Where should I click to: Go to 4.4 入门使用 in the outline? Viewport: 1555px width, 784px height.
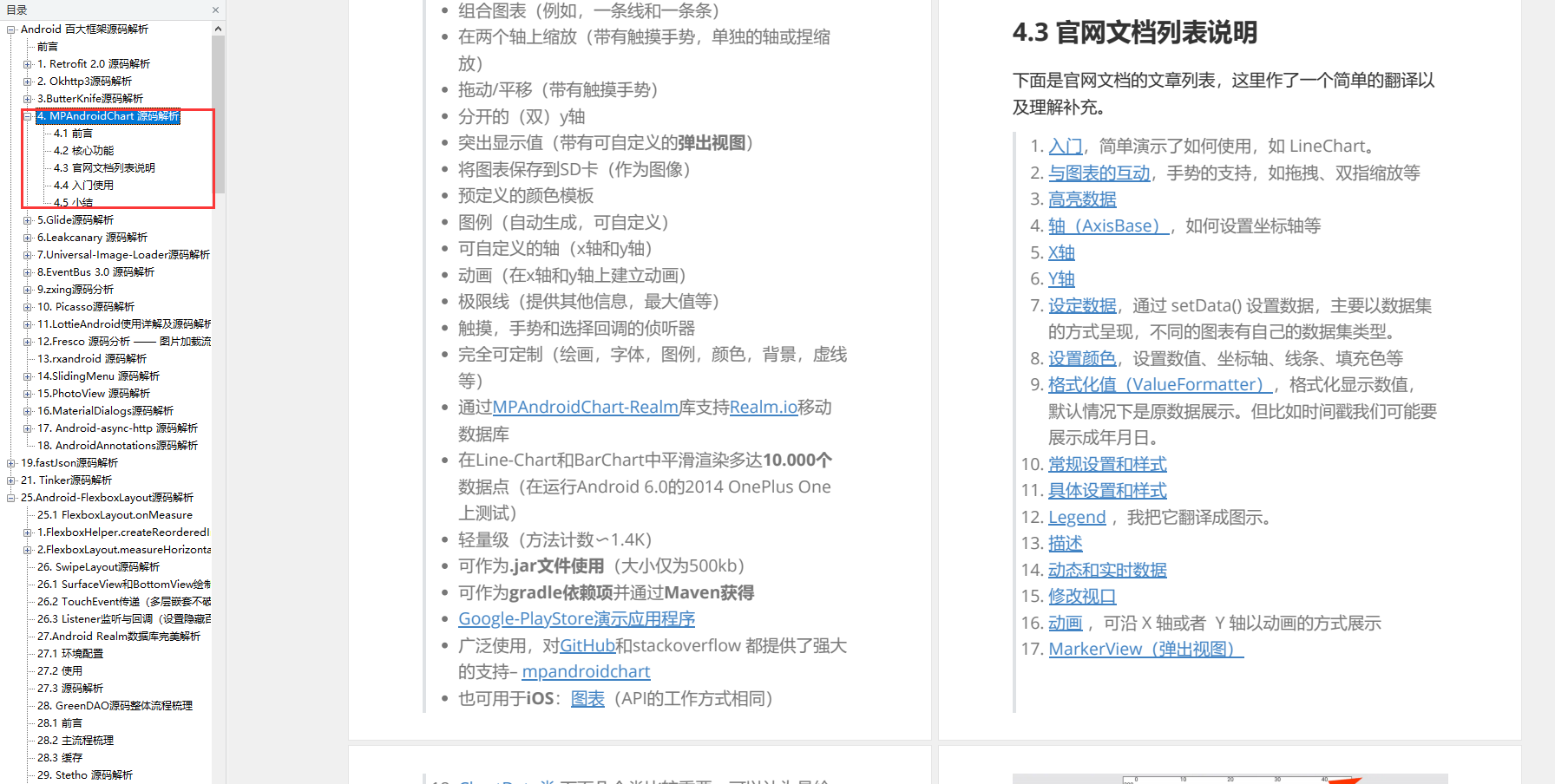[83, 186]
